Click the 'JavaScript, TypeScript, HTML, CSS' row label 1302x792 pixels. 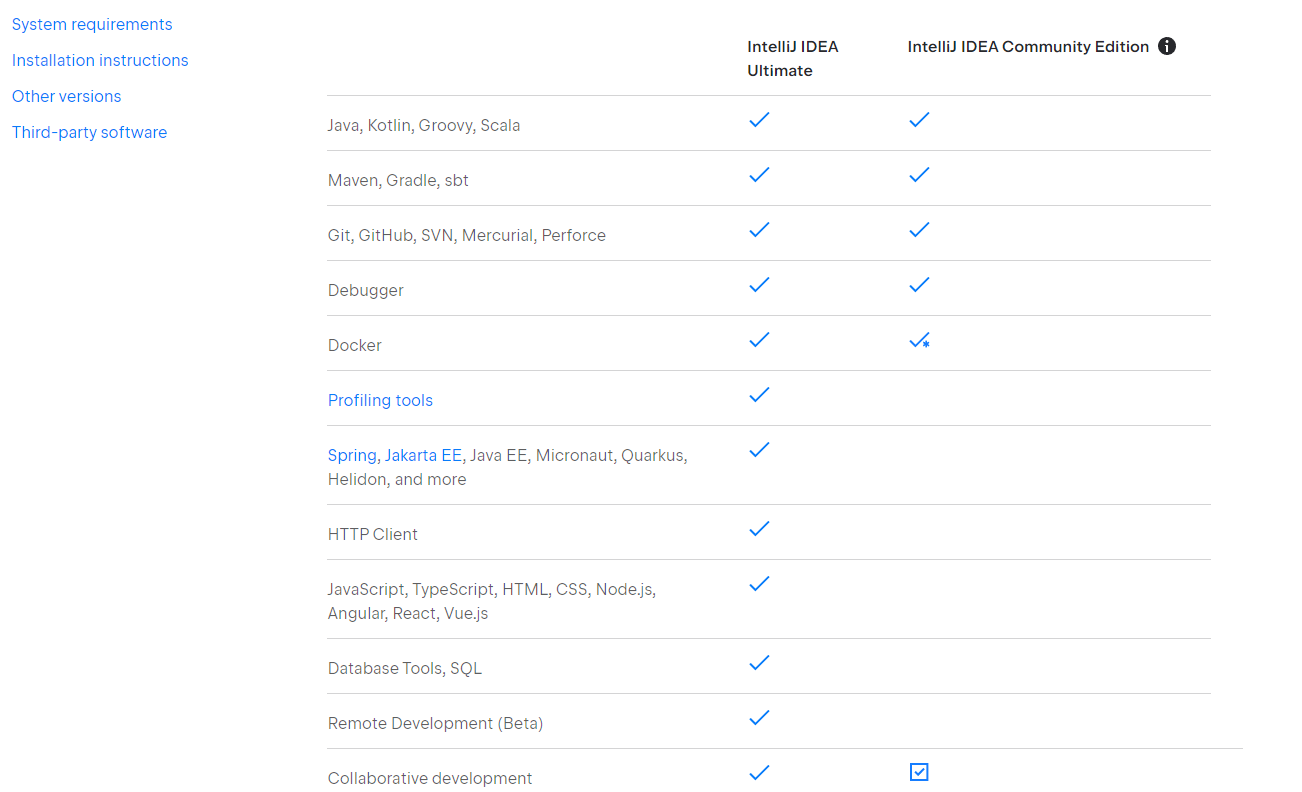click(492, 601)
